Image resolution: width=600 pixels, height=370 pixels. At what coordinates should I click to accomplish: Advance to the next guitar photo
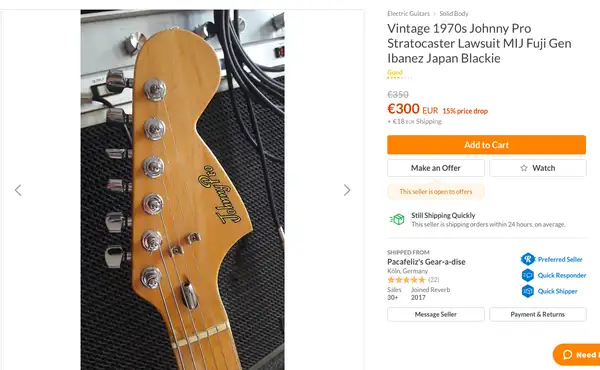point(347,190)
